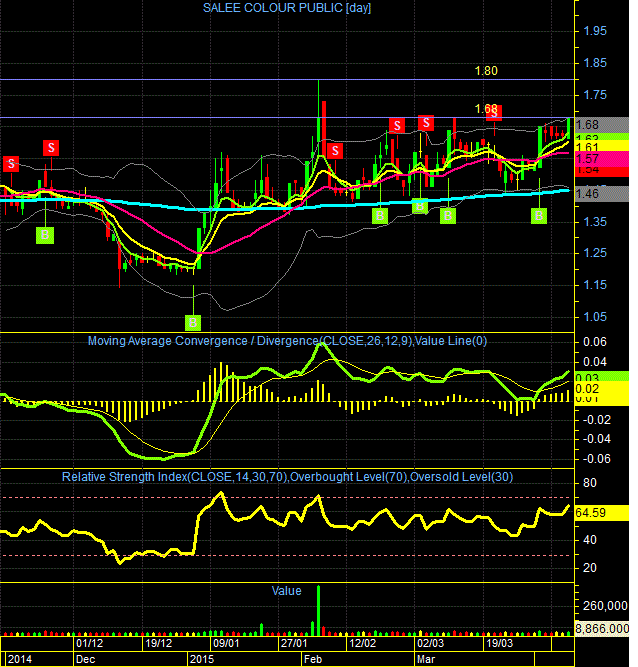
Task: Click the SALEE COLOUR PUBLIC [day] chart title
Action: [x=287, y=8]
